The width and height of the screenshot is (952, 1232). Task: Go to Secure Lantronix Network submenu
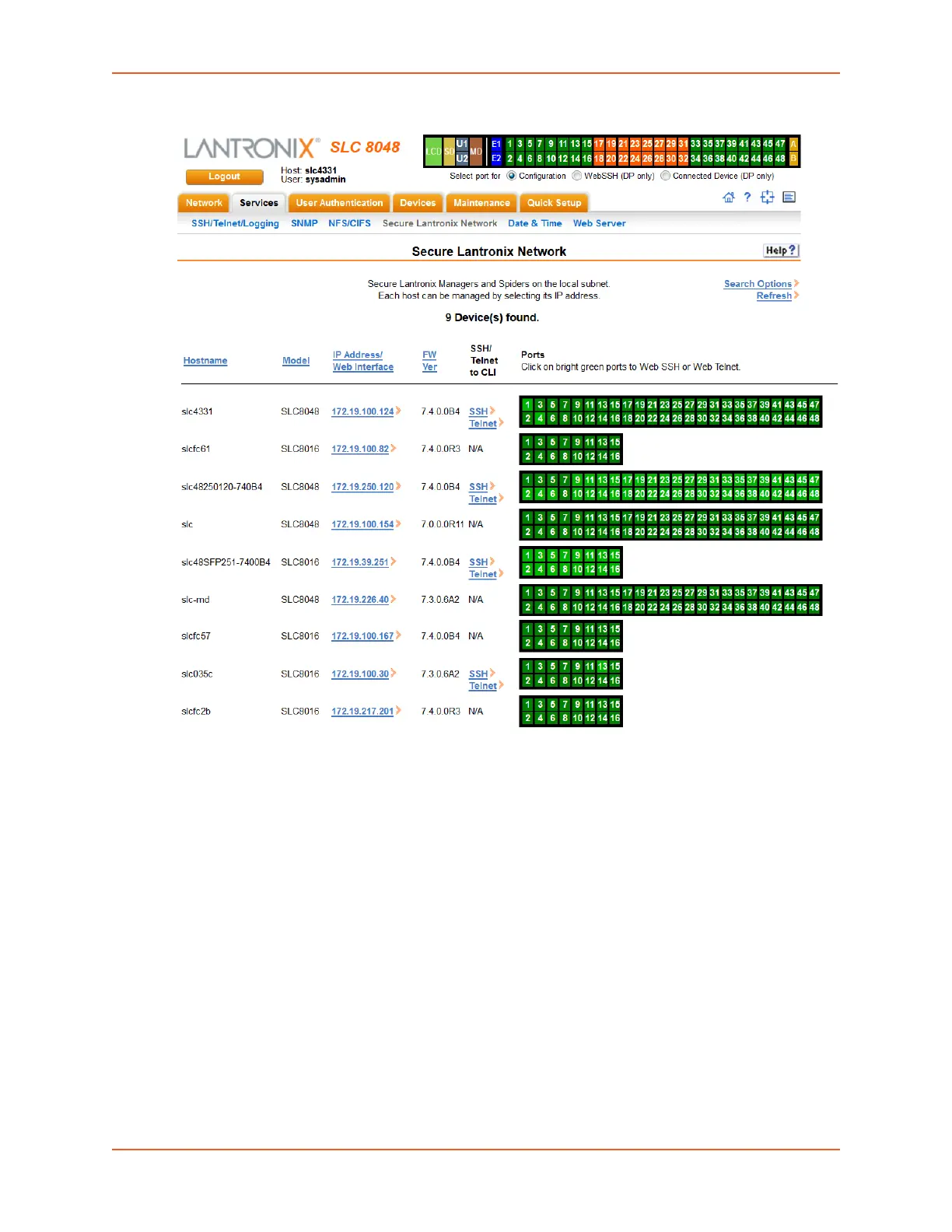[439, 223]
